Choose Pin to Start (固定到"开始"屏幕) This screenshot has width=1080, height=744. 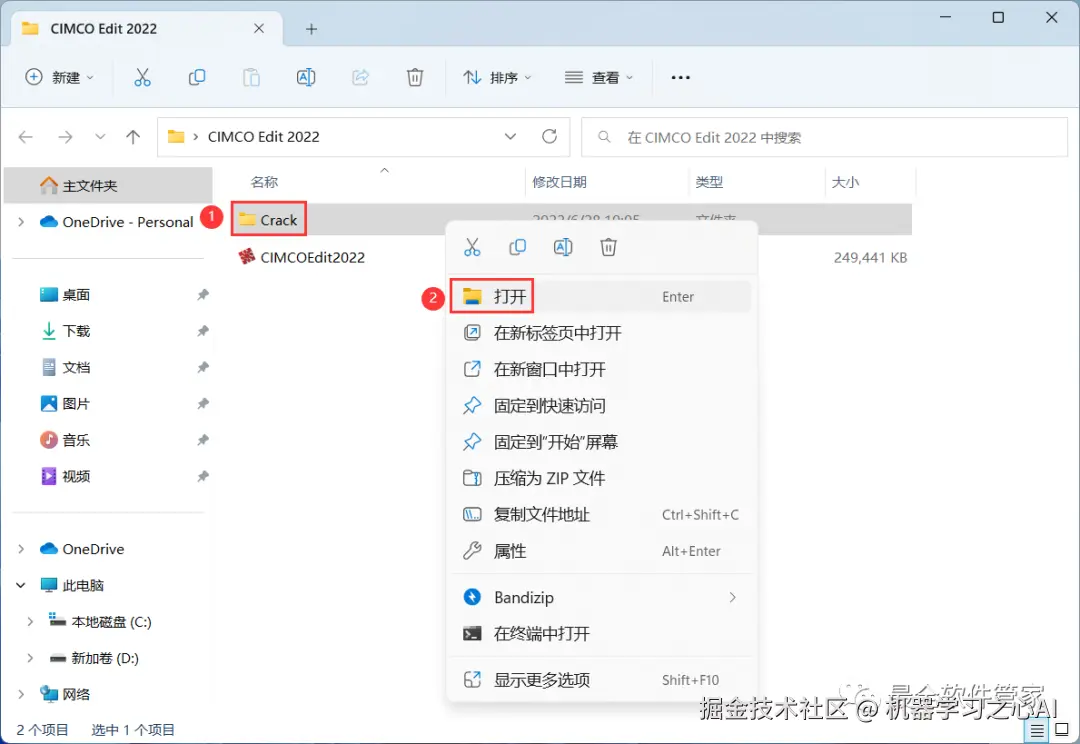[600, 442]
